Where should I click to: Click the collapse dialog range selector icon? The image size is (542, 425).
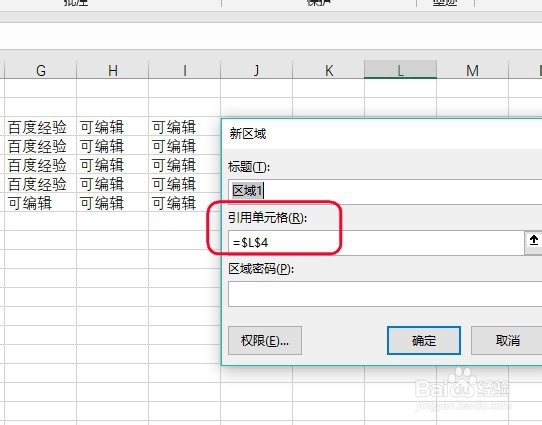click(533, 243)
